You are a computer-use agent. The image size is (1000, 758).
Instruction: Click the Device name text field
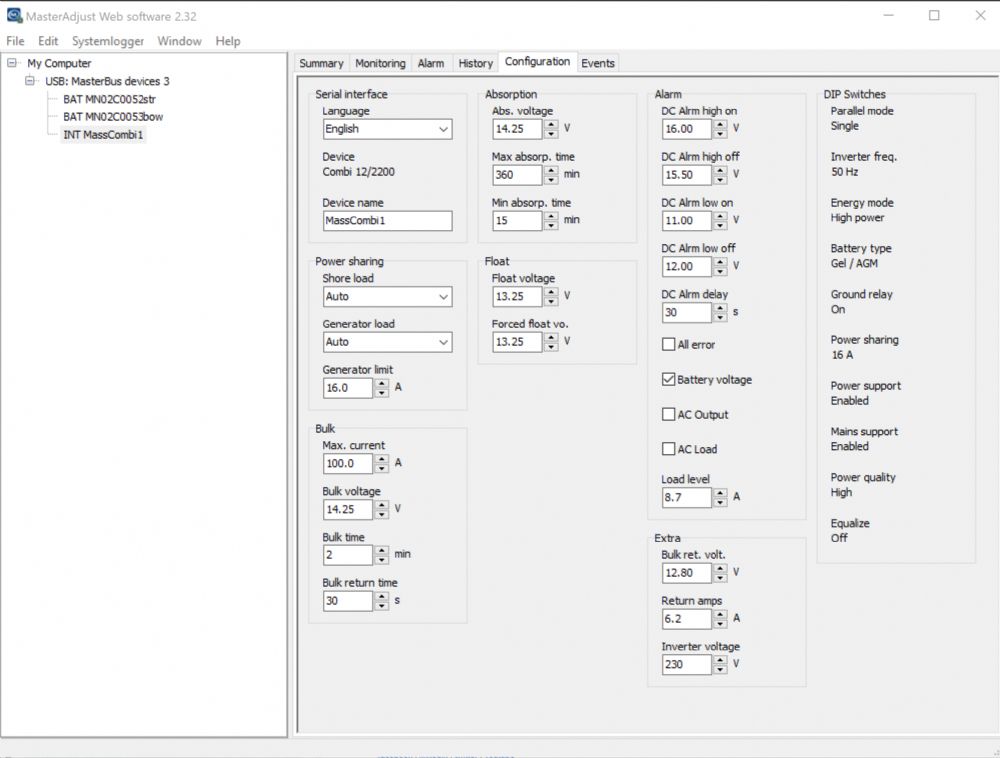coord(387,221)
